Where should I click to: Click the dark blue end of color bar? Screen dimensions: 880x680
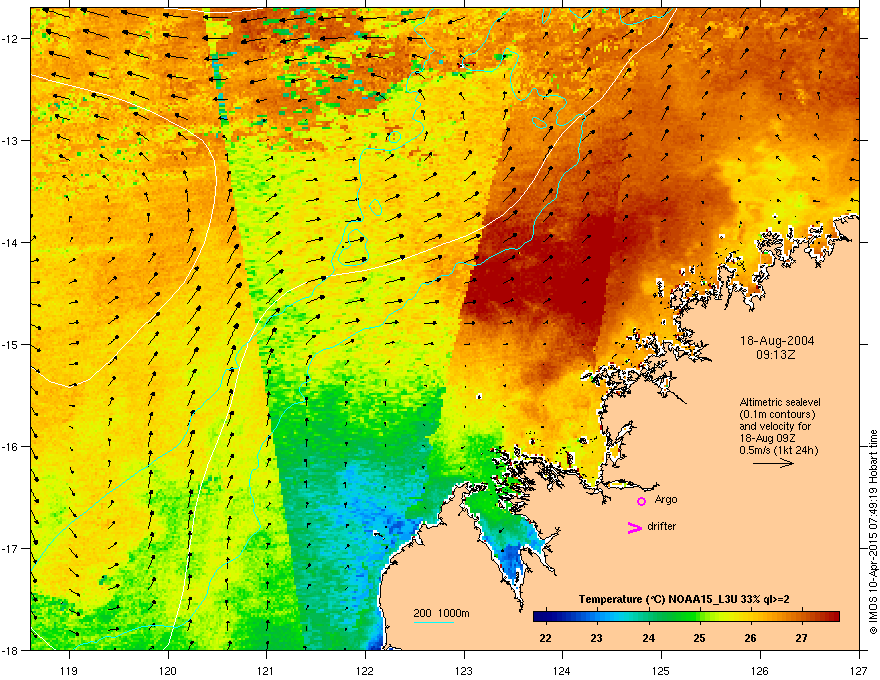[539, 617]
